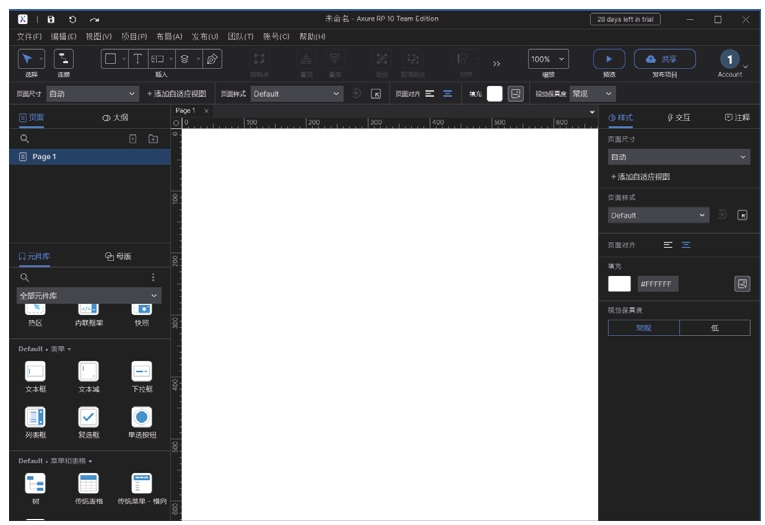Set 视觉保真度 to 常规 in style panel

tap(643, 327)
